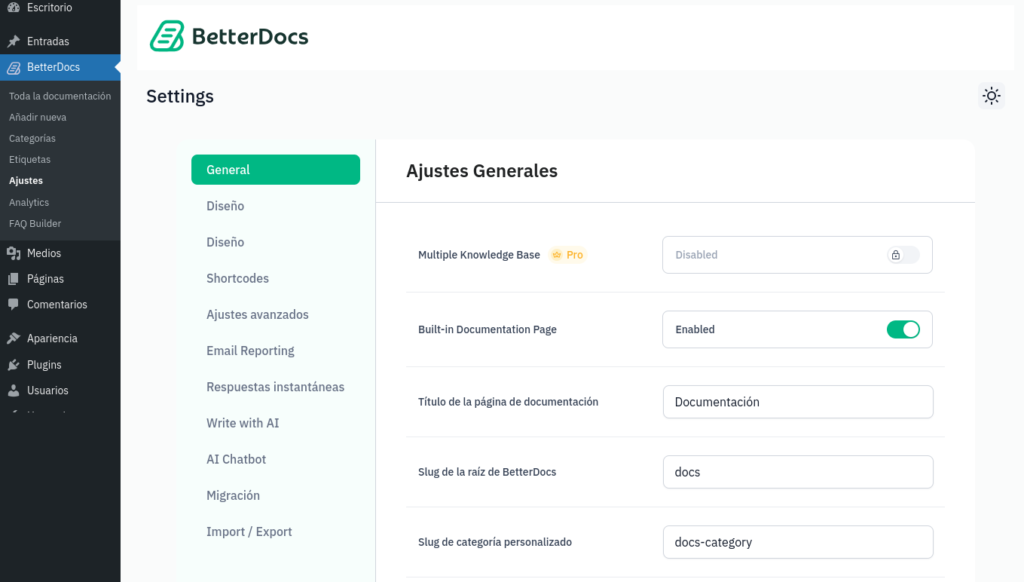Open the second Diseño tab above Shortcodes
Image resolution: width=1024 pixels, height=582 pixels.
pos(225,242)
